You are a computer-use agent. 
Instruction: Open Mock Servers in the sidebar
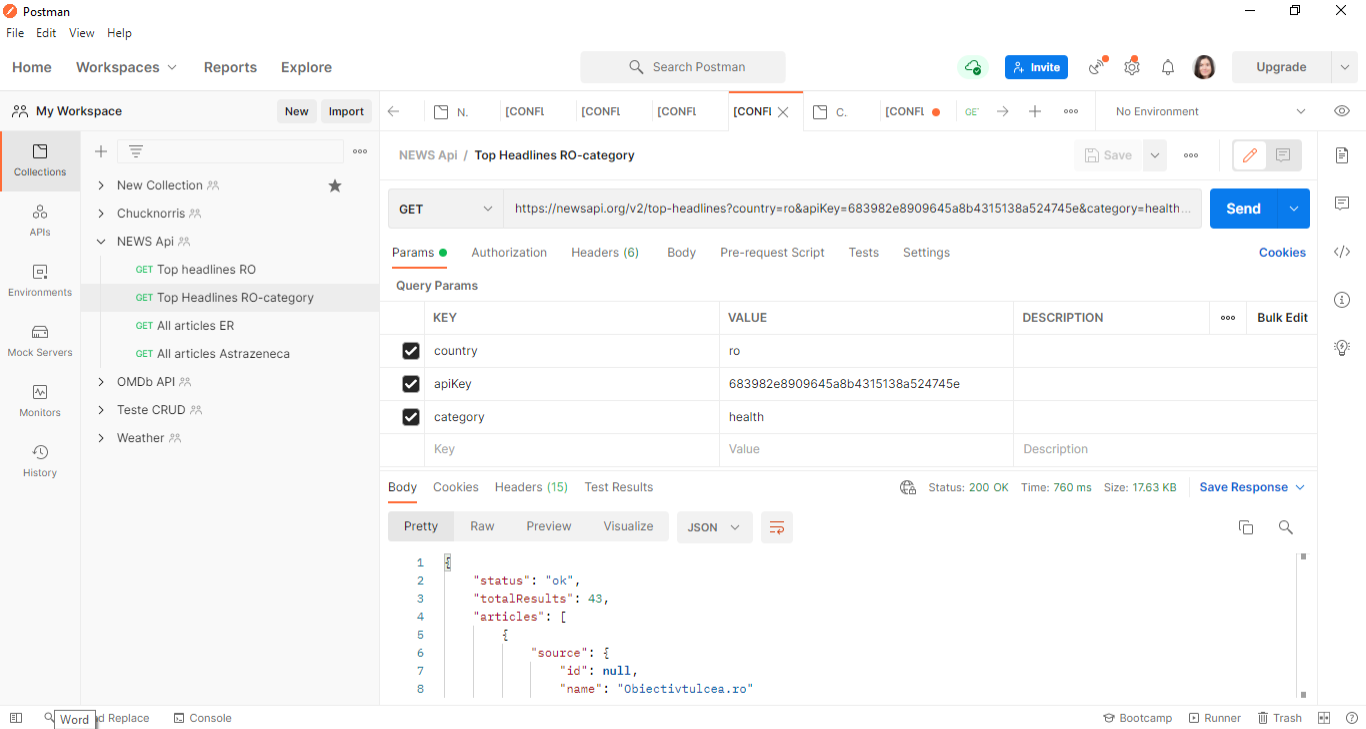40,340
